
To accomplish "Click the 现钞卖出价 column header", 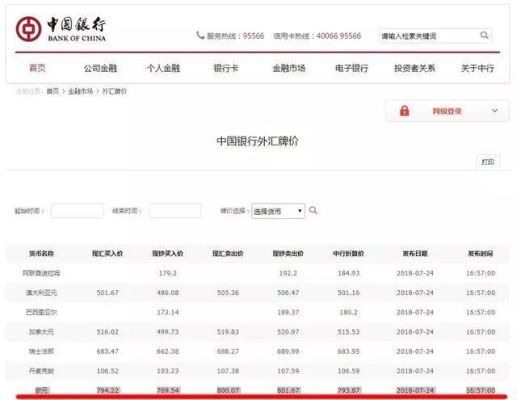I will coord(288,254).
